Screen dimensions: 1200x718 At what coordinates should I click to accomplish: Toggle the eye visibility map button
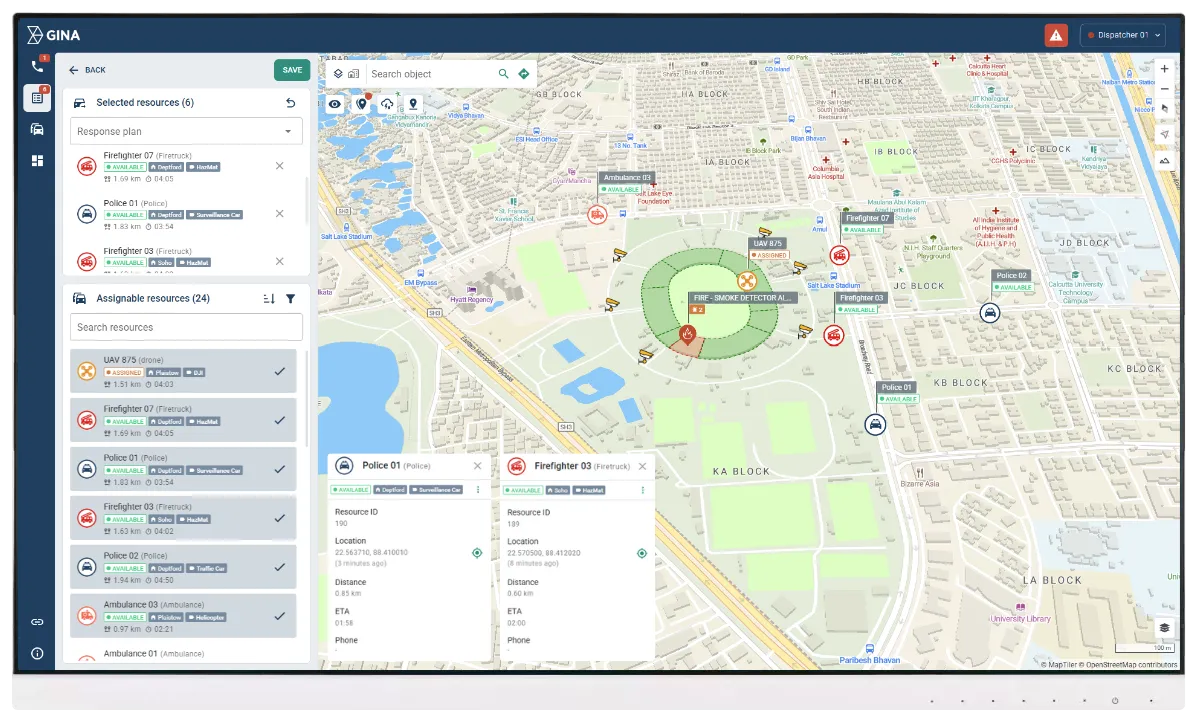point(335,104)
